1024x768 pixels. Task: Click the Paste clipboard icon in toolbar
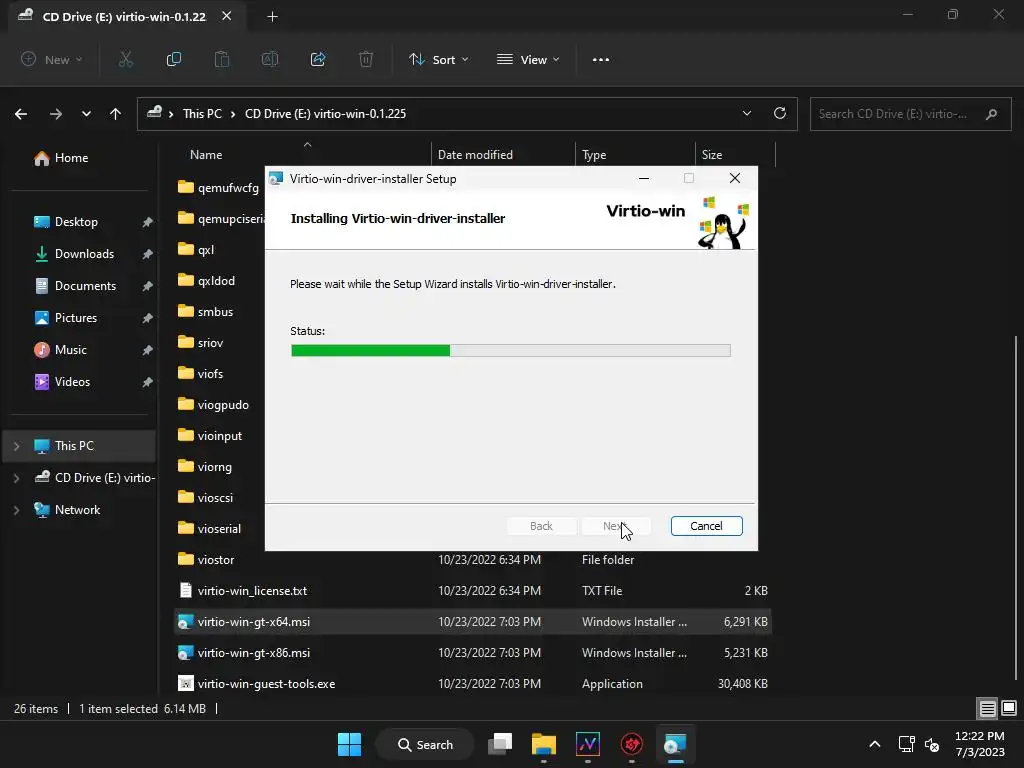click(x=222, y=59)
